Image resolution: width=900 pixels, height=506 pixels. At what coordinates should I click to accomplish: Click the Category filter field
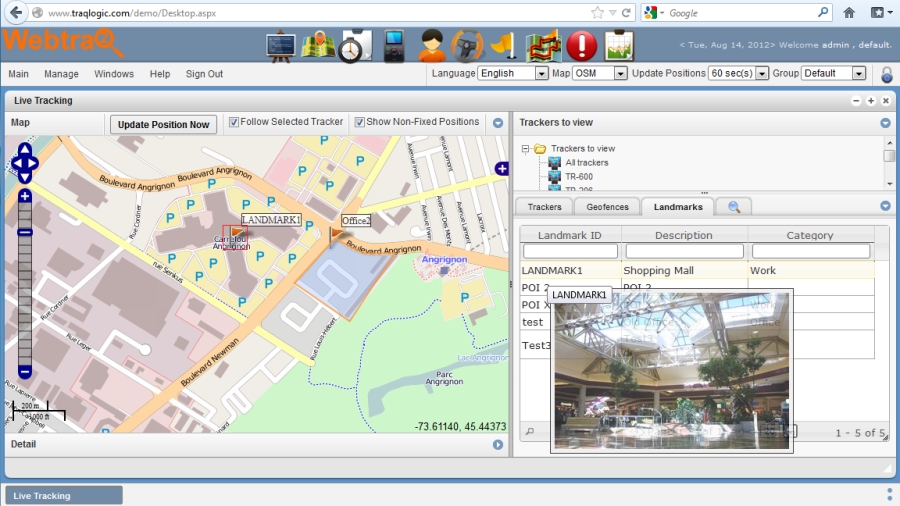[810, 251]
